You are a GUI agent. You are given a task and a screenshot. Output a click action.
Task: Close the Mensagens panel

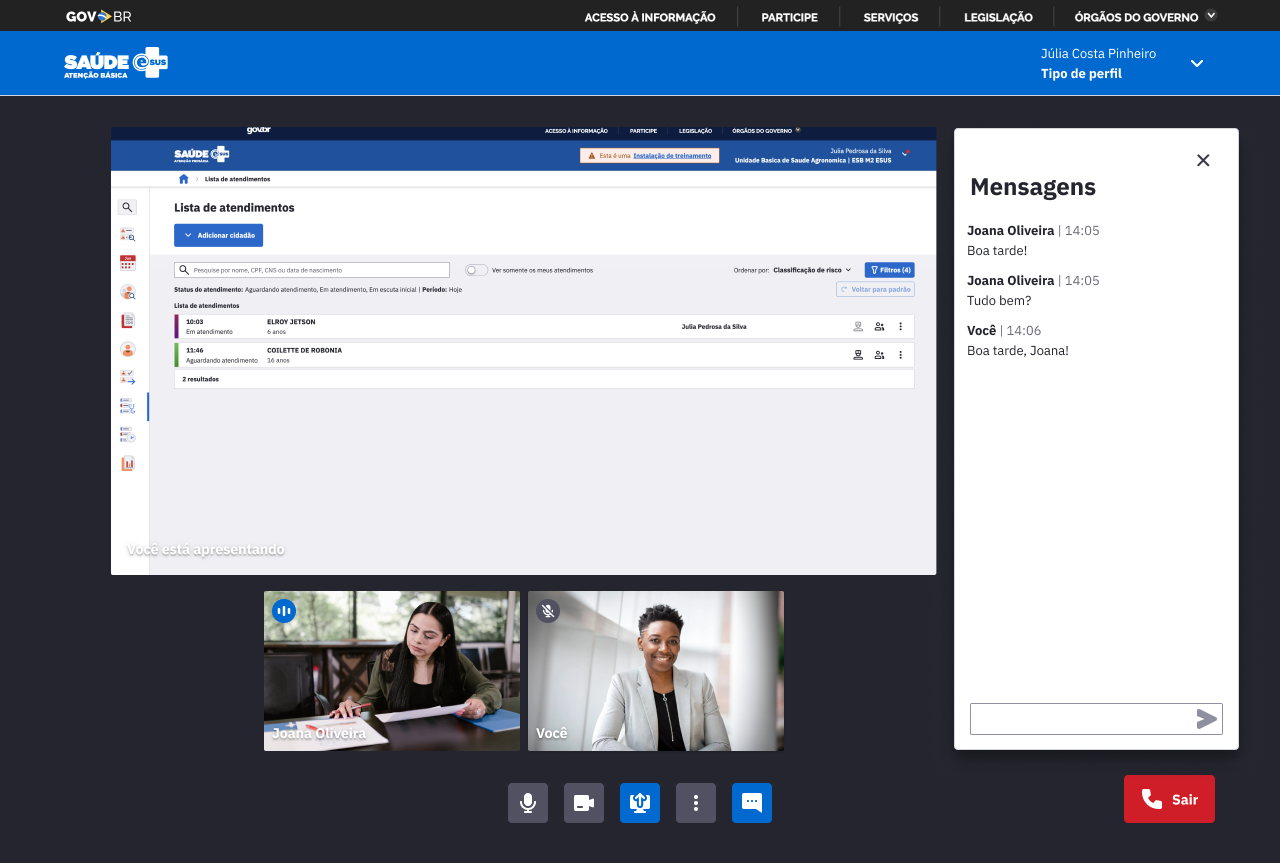(1203, 160)
